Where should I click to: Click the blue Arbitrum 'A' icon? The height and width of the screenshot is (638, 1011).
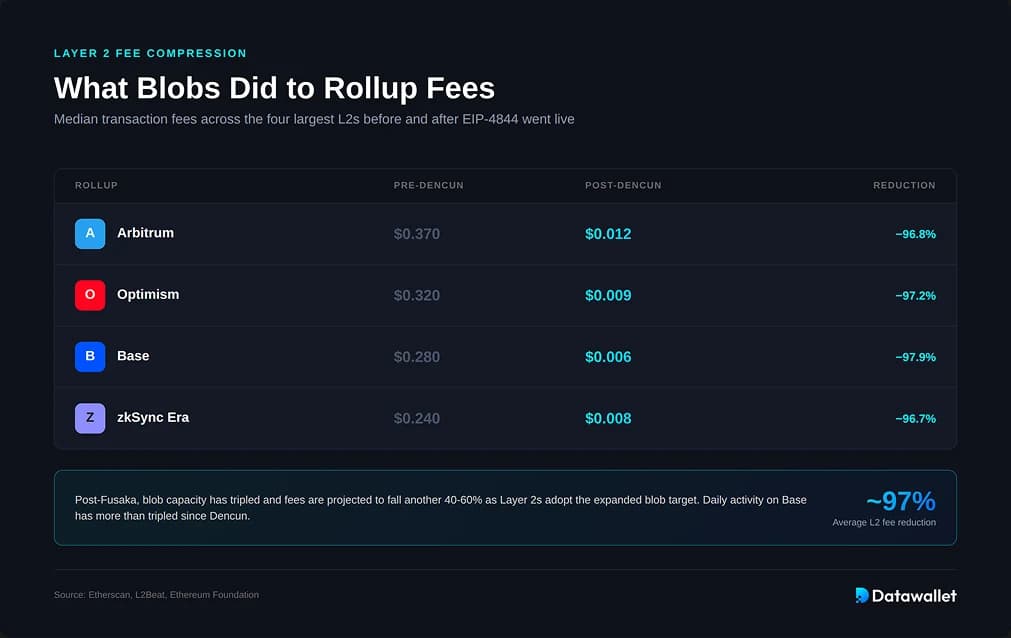tap(90, 234)
